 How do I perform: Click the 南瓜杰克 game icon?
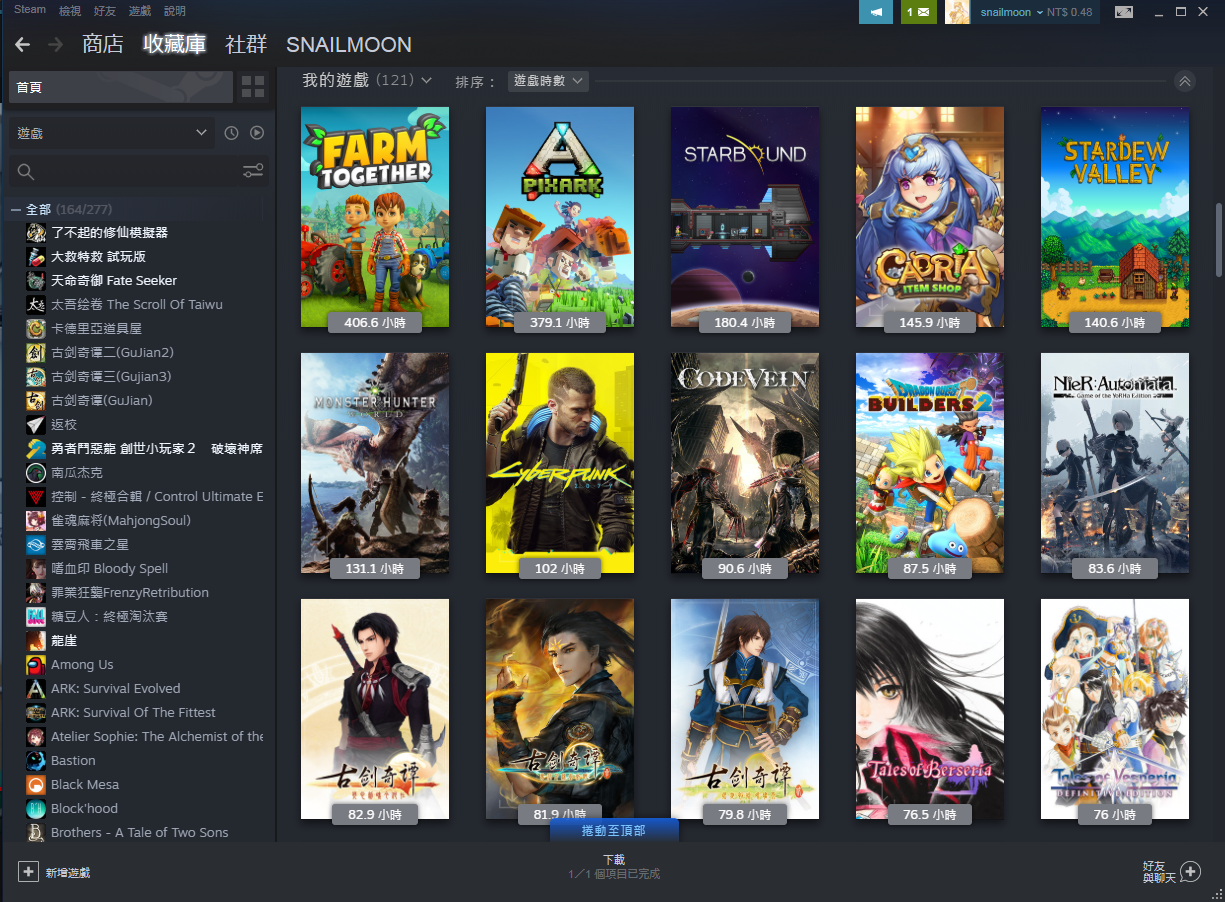[x=36, y=473]
